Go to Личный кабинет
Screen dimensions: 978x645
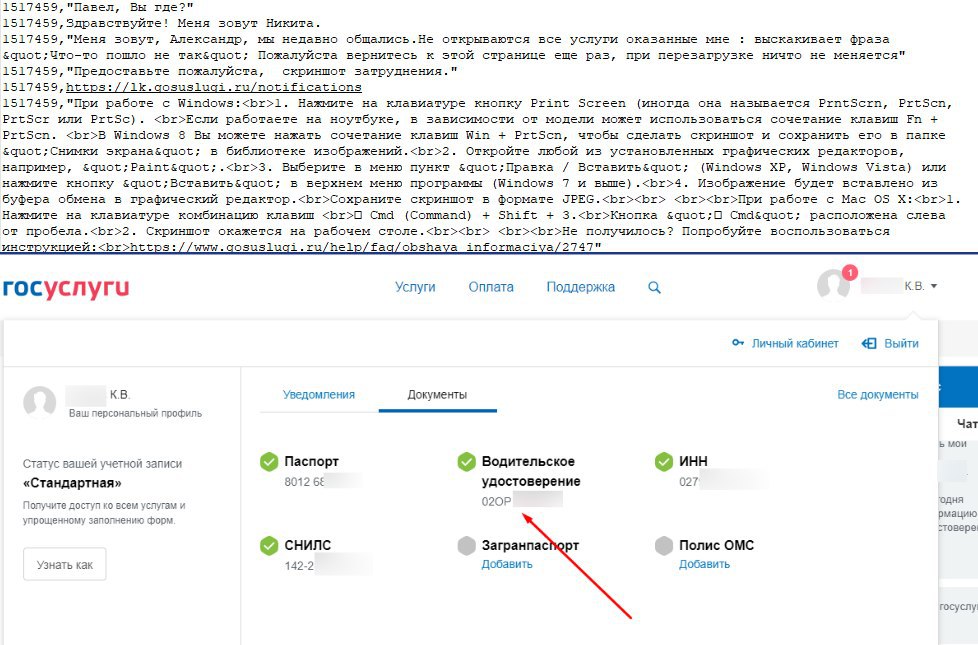pyautogui.click(x=795, y=343)
